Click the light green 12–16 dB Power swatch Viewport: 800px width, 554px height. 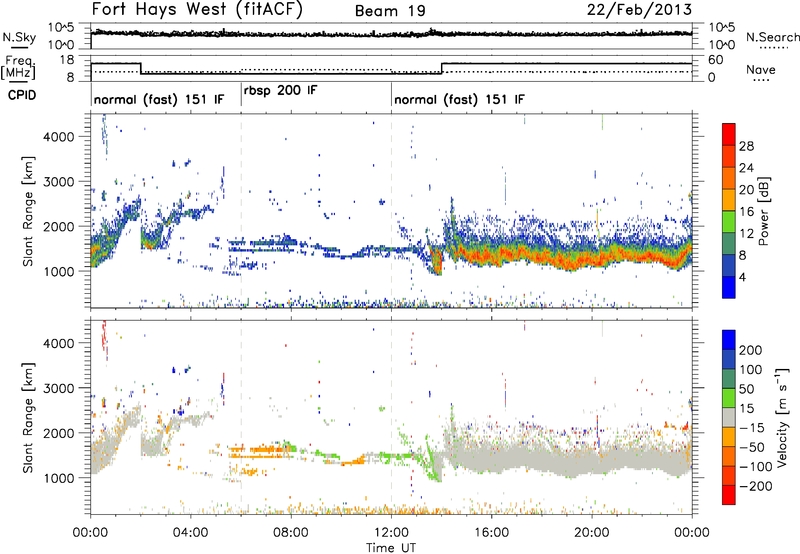729,222
